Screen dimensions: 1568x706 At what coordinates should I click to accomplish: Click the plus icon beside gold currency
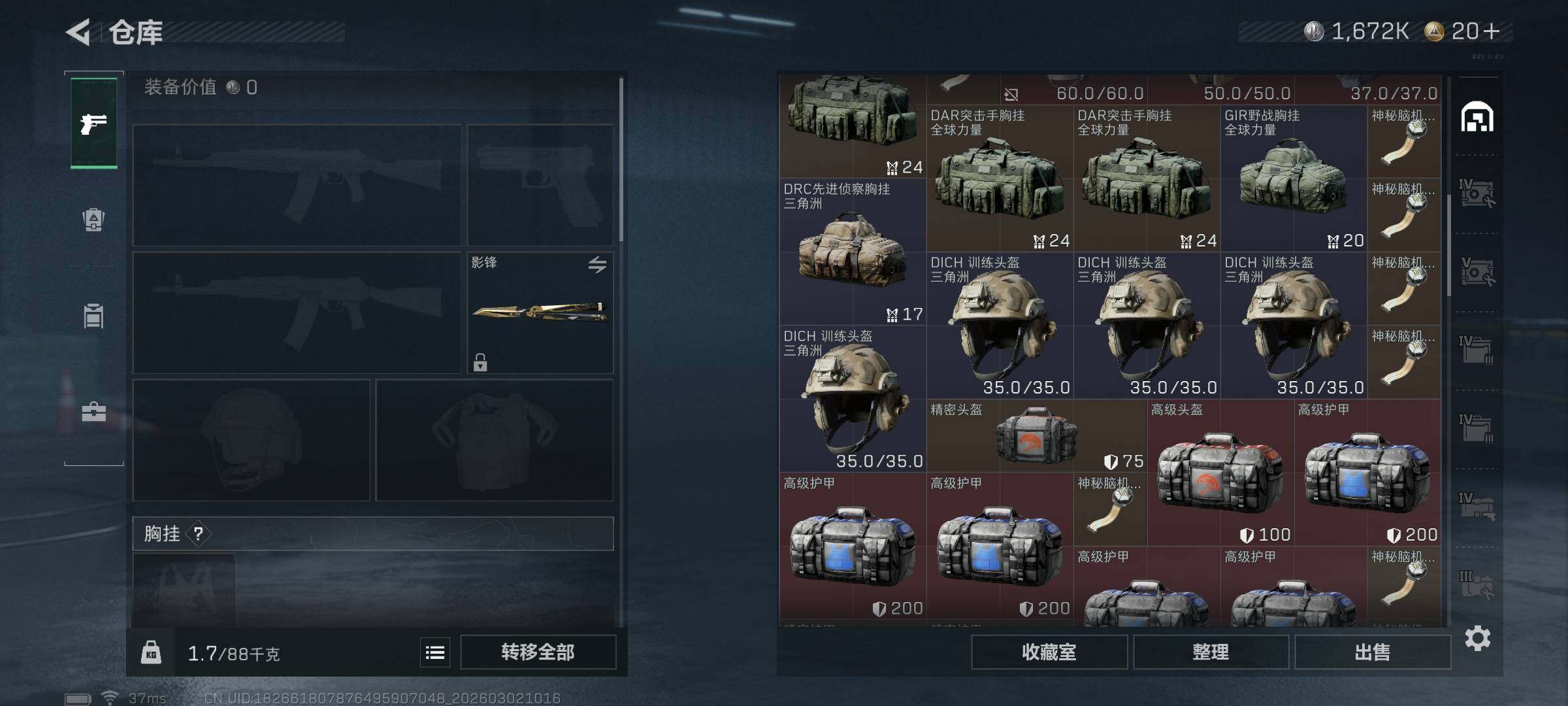click(x=1491, y=31)
